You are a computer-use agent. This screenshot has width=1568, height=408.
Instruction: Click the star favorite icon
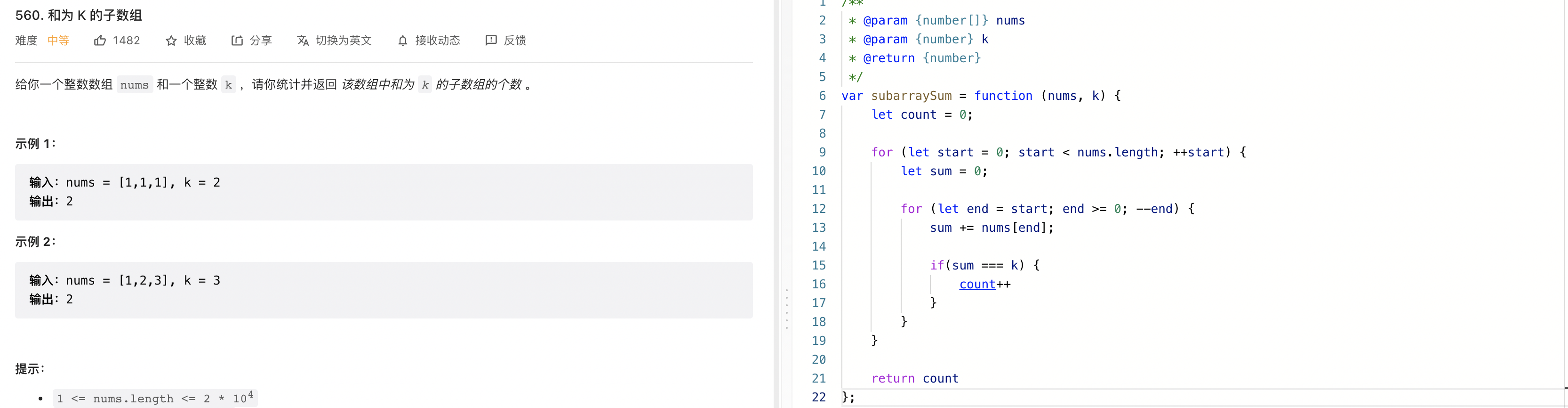point(171,40)
